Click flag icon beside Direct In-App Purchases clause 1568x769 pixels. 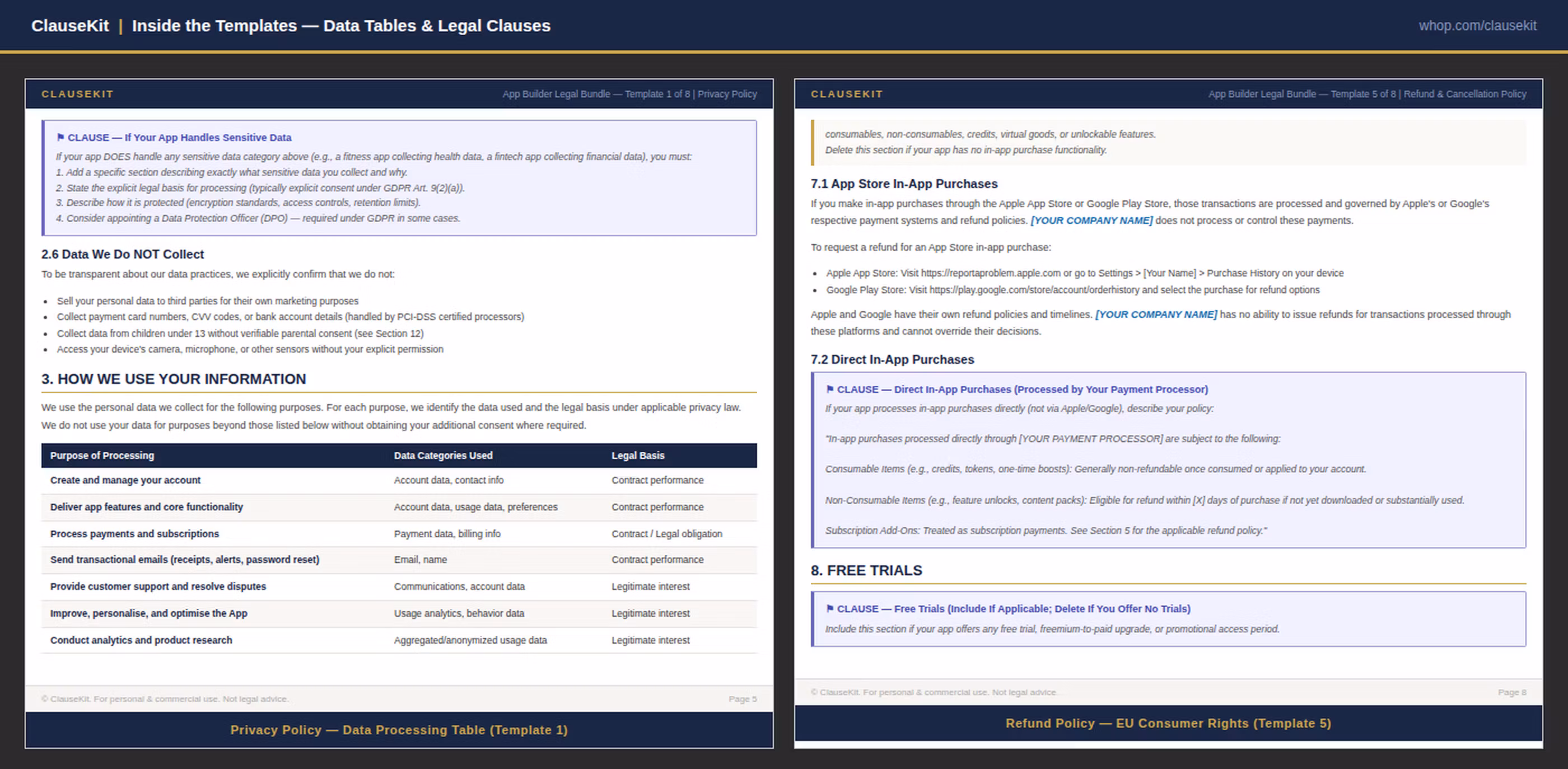click(x=830, y=390)
